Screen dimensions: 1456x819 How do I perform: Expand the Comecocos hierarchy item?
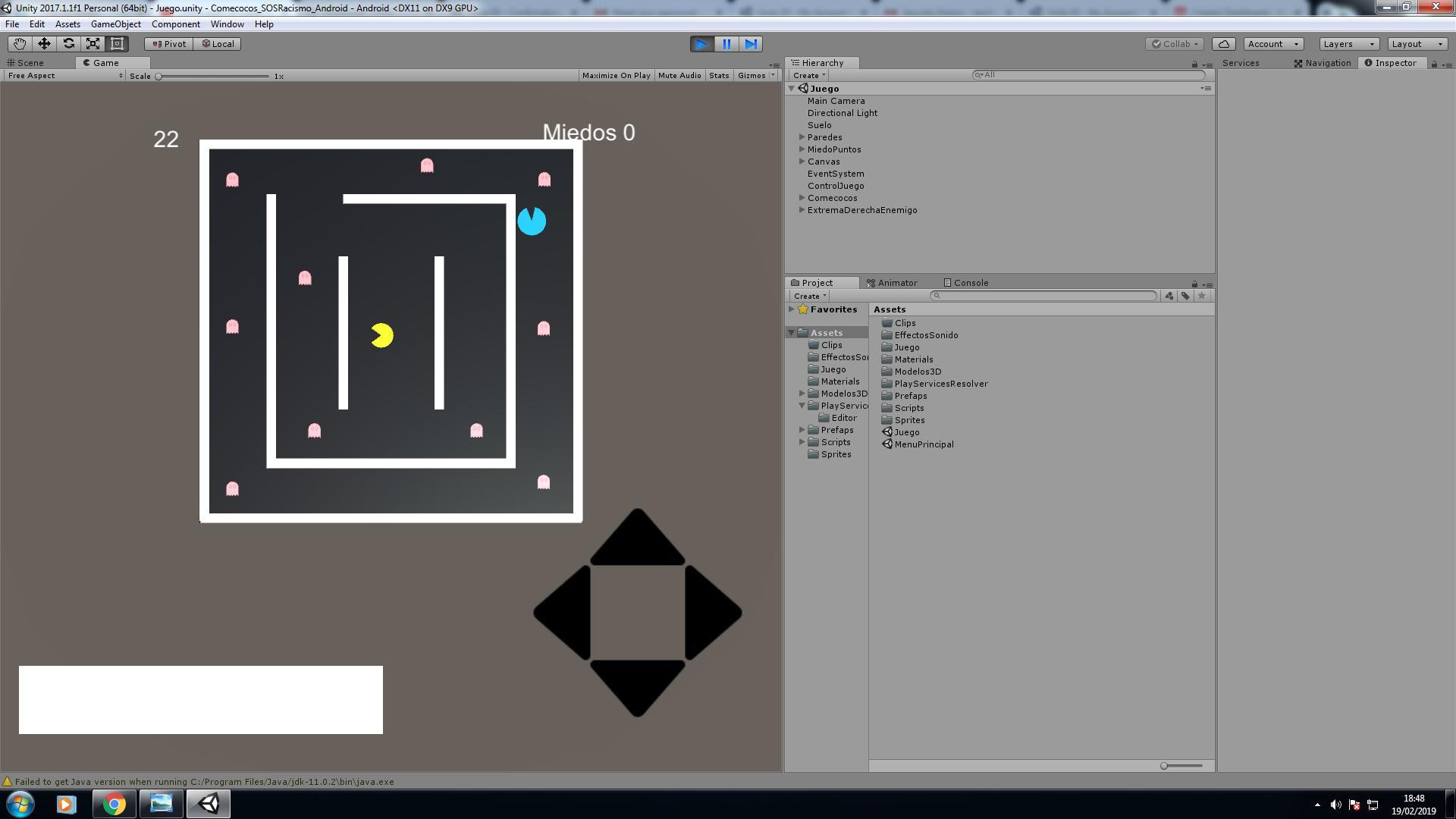802,198
